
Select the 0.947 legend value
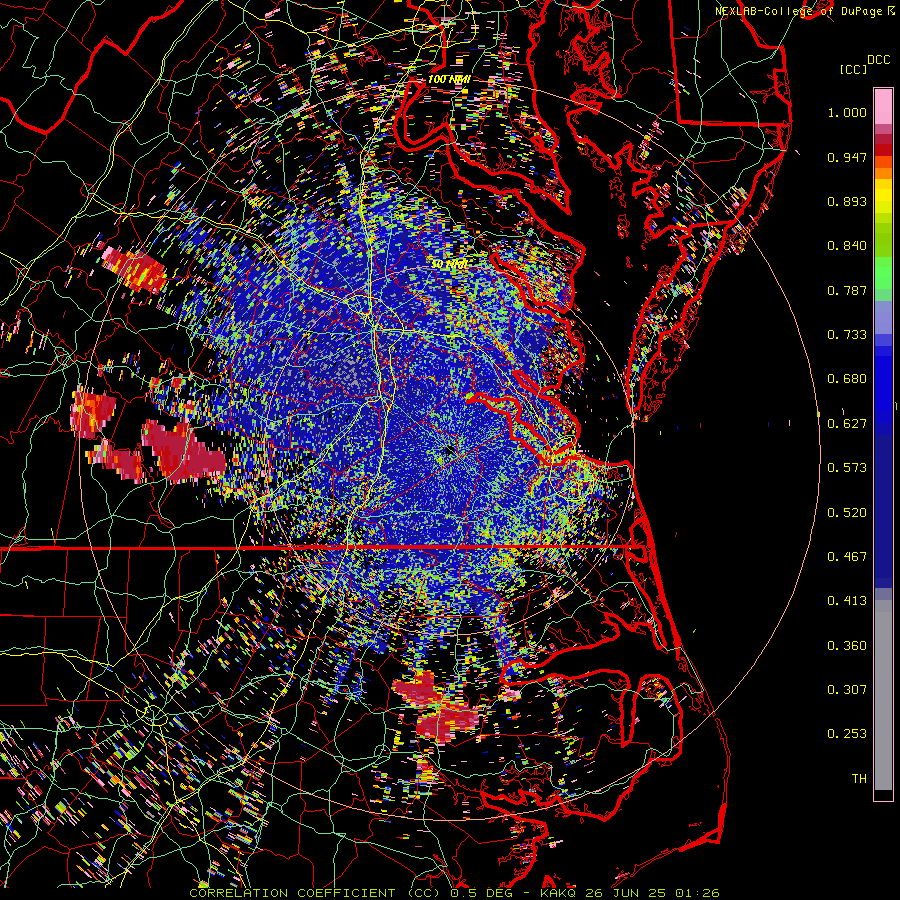tap(847, 157)
